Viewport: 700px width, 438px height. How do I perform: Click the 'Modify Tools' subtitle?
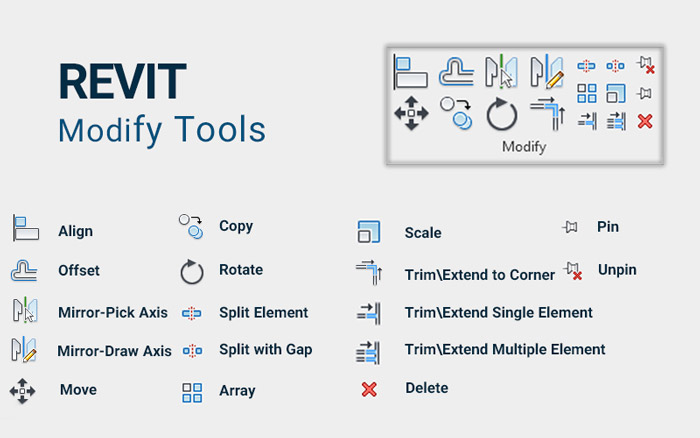click(162, 130)
